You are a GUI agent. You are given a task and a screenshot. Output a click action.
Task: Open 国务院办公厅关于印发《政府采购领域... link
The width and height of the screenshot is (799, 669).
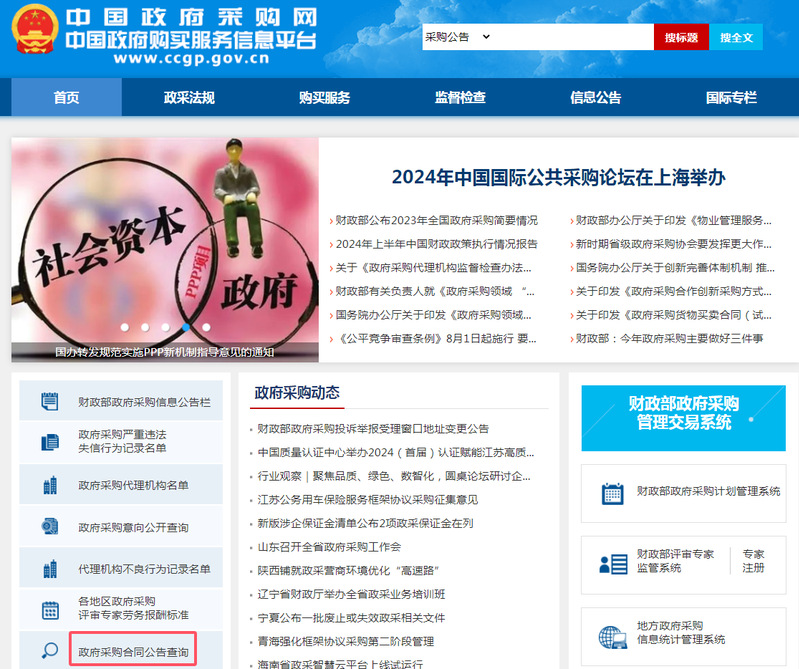pyautogui.click(x=433, y=315)
